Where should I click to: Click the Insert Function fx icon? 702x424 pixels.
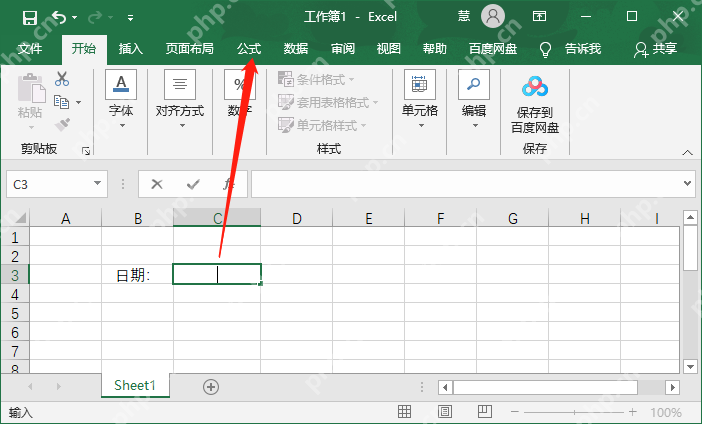[x=228, y=184]
